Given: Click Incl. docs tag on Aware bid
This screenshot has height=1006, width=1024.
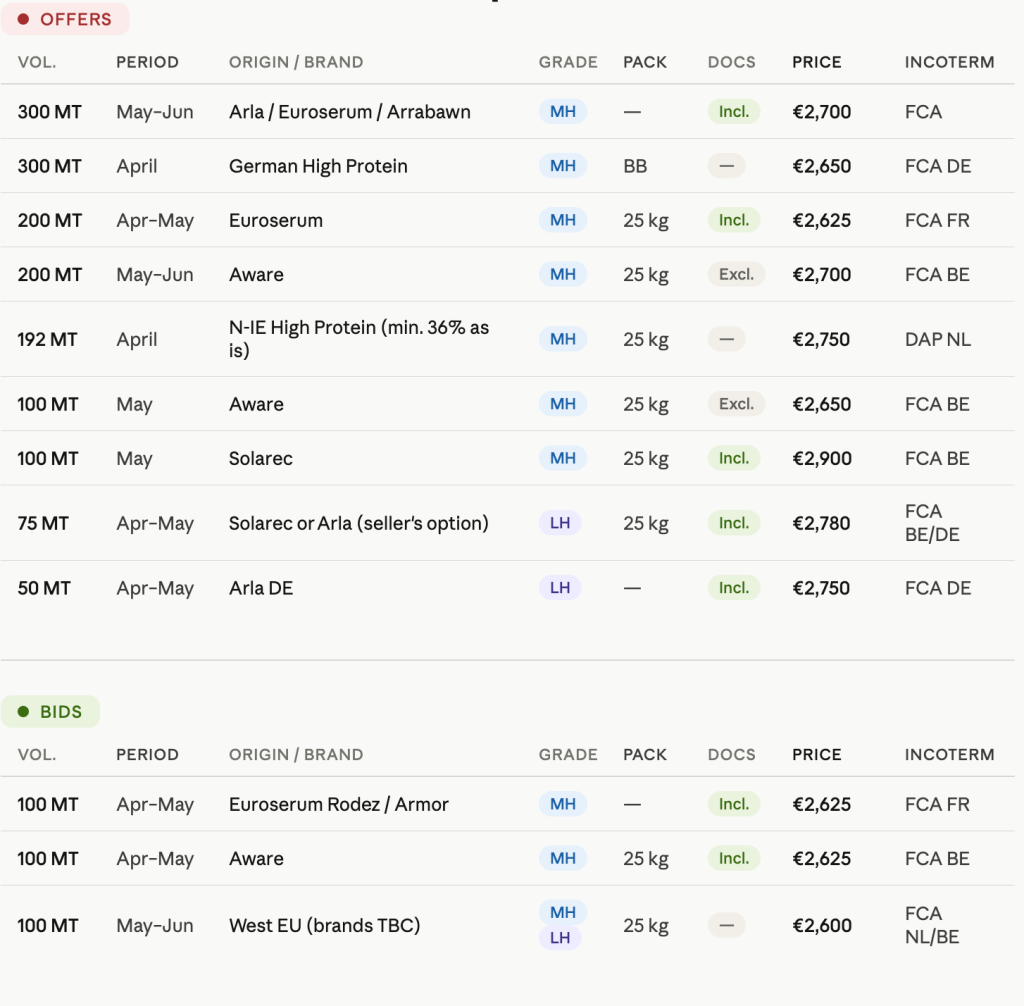Looking at the screenshot, I should click(x=733, y=858).
